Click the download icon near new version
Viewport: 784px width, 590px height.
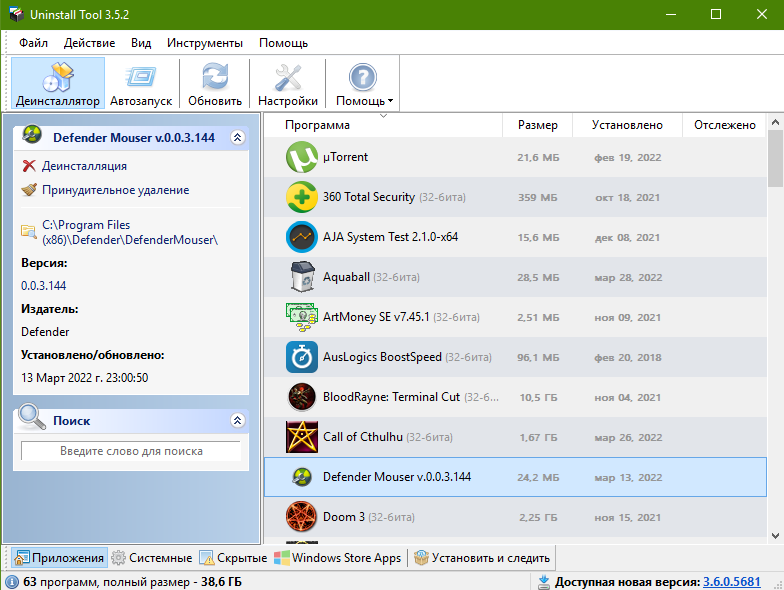(x=544, y=582)
